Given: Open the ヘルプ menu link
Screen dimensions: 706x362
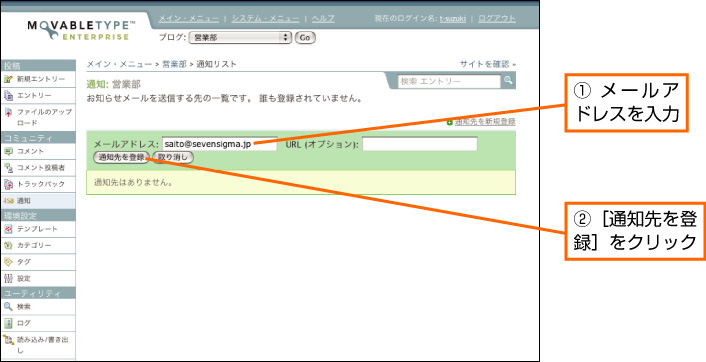Looking at the screenshot, I should click(x=323, y=18).
